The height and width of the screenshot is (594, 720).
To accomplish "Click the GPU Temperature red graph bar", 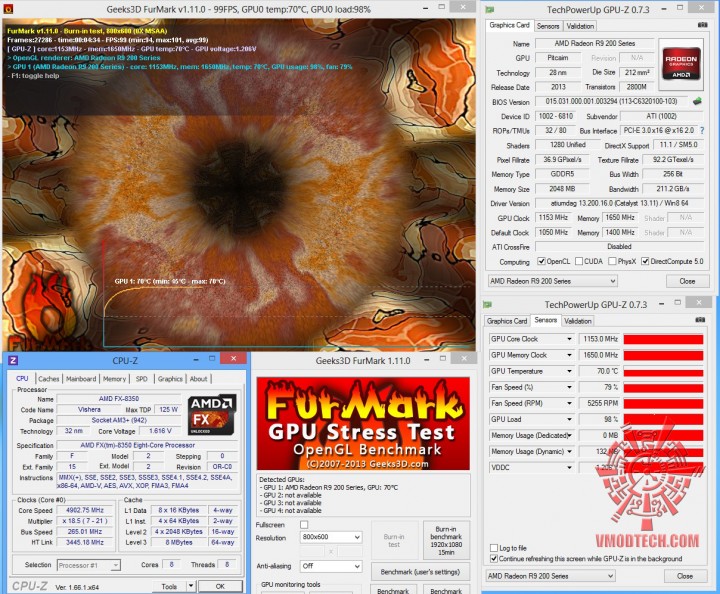I will tap(663, 371).
